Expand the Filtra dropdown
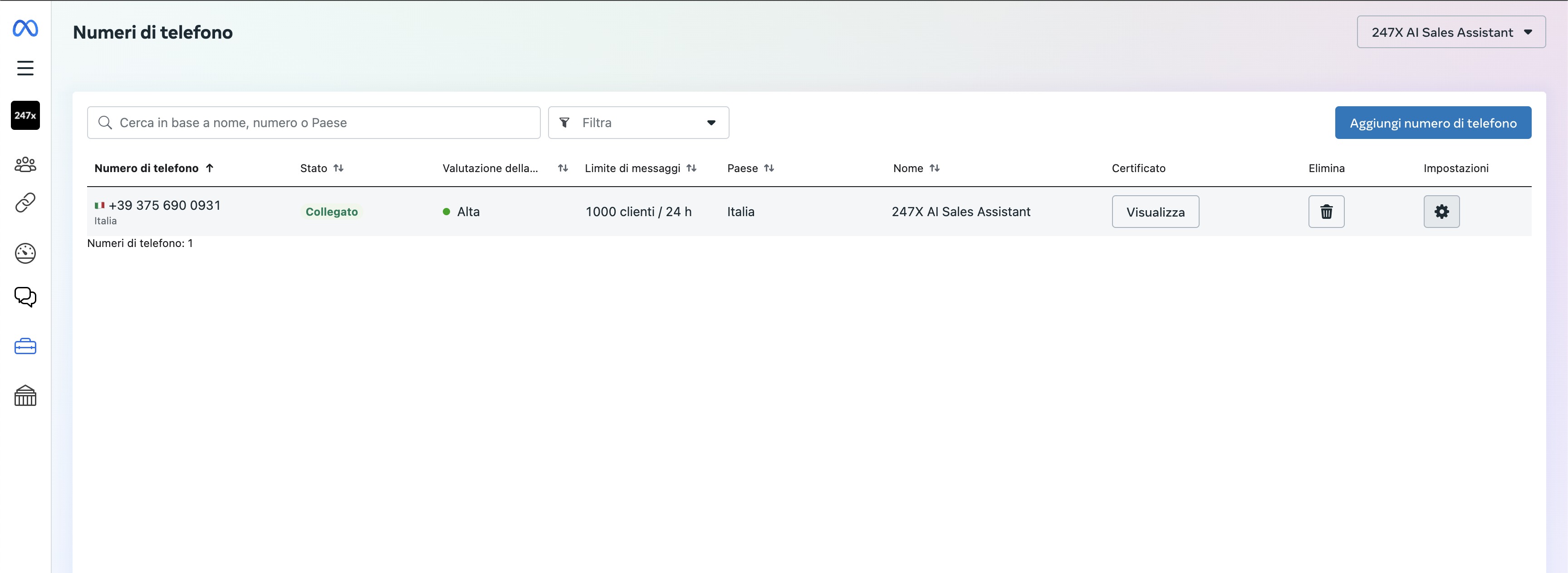 [638, 123]
